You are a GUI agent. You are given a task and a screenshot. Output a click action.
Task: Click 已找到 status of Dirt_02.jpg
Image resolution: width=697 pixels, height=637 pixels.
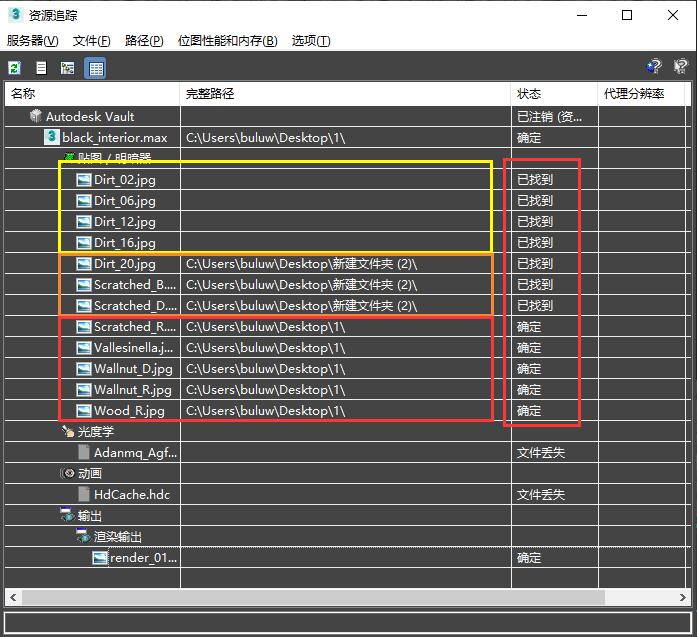535,180
